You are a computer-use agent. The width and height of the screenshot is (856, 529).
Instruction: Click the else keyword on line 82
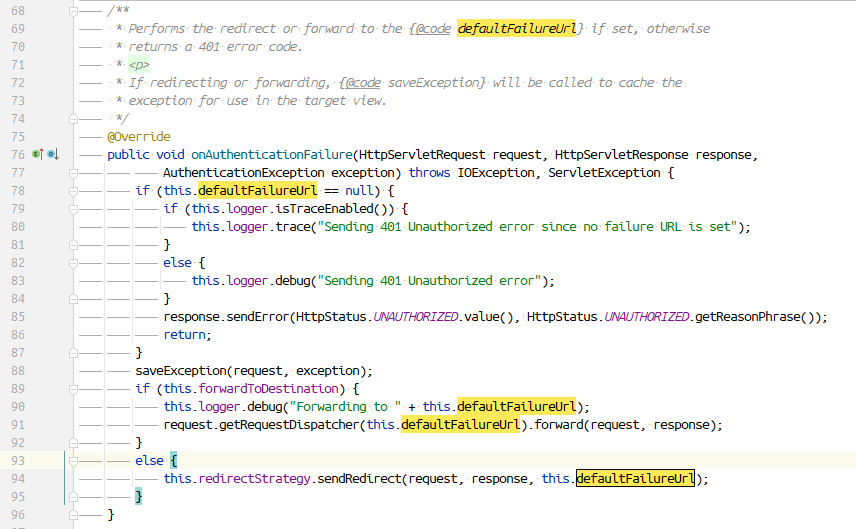click(x=177, y=263)
